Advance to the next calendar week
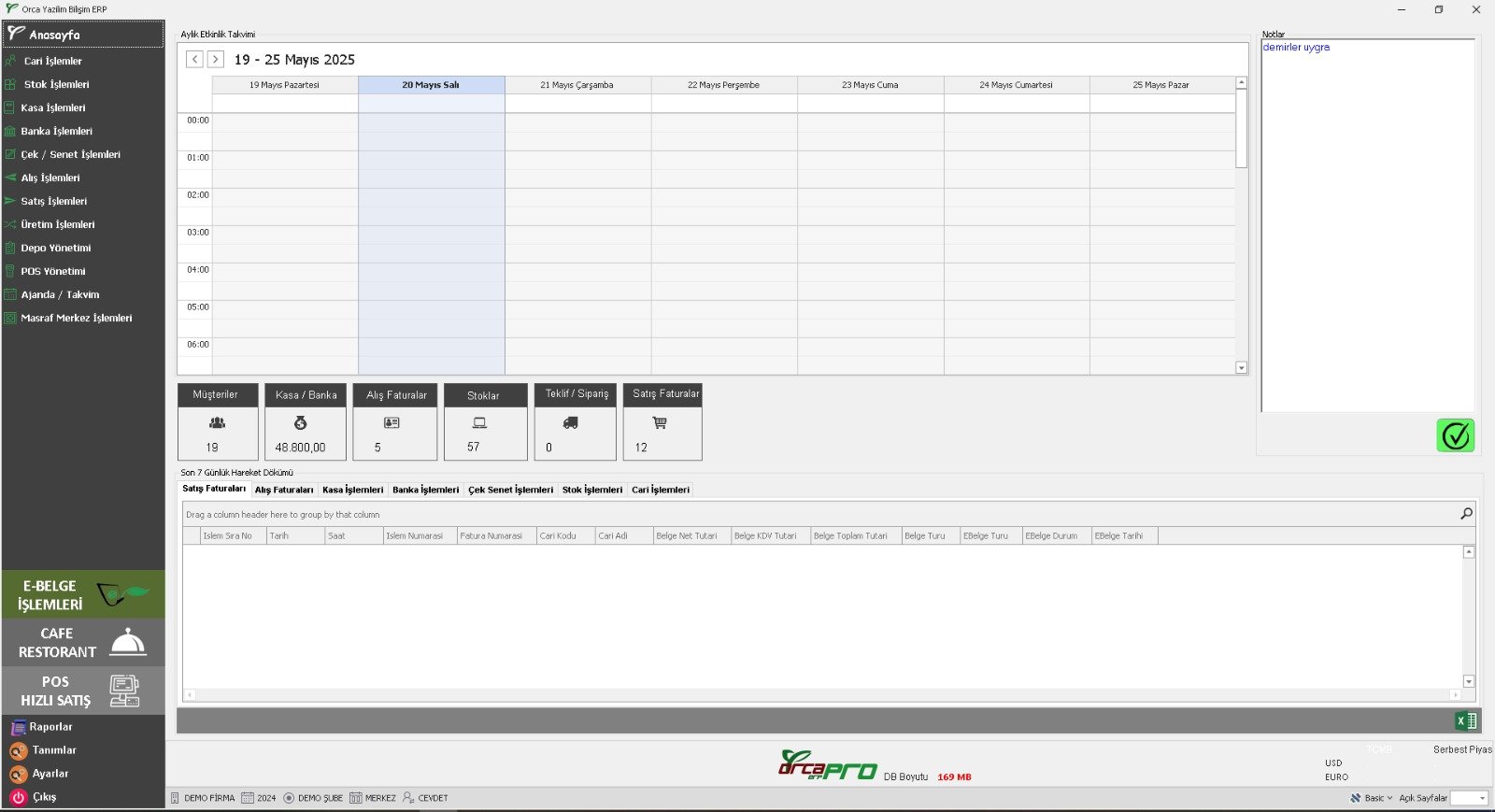Screen dimensions: 1495x812 click(x=215, y=59)
